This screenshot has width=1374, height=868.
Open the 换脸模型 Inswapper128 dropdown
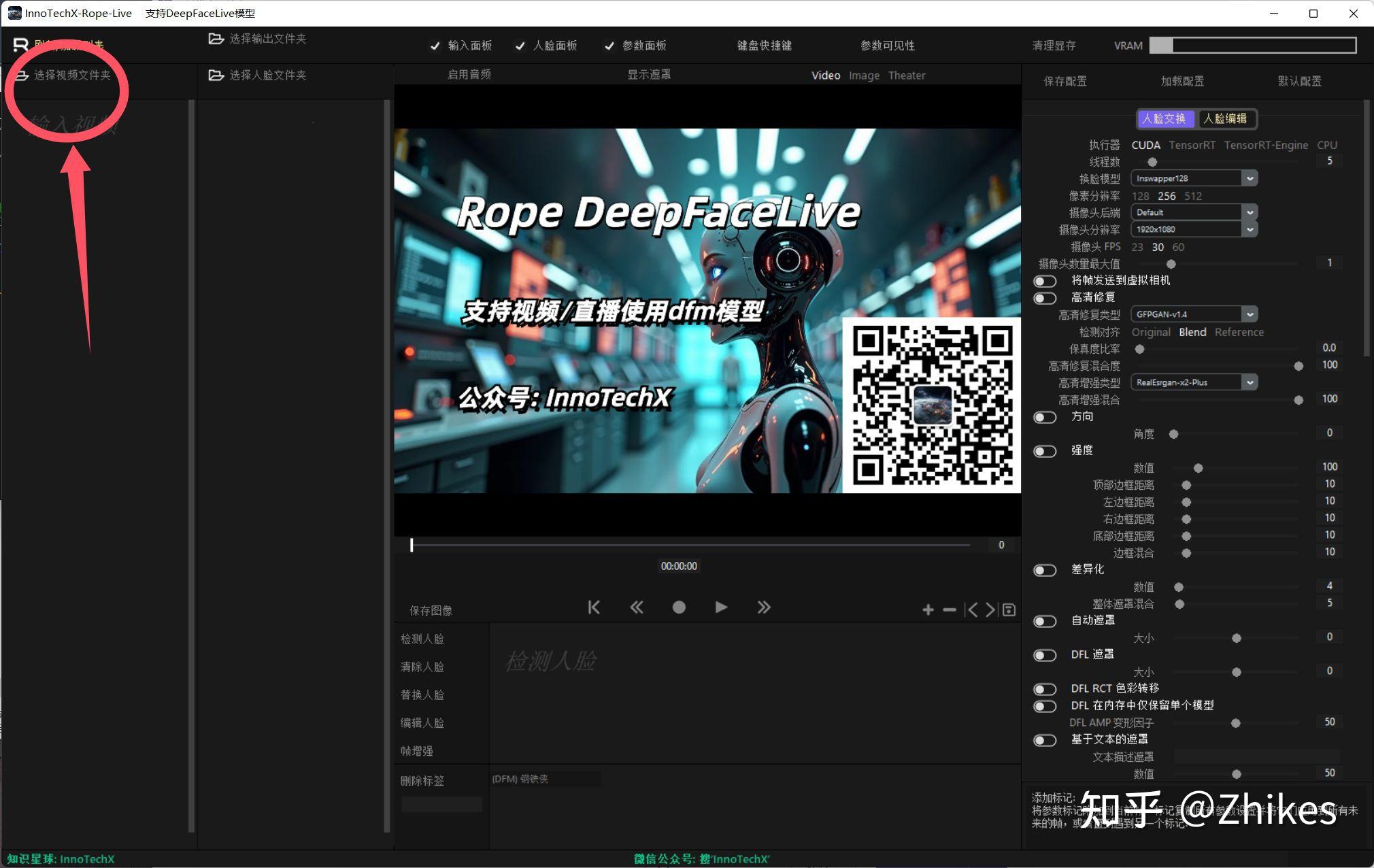pyautogui.click(x=1194, y=178)
